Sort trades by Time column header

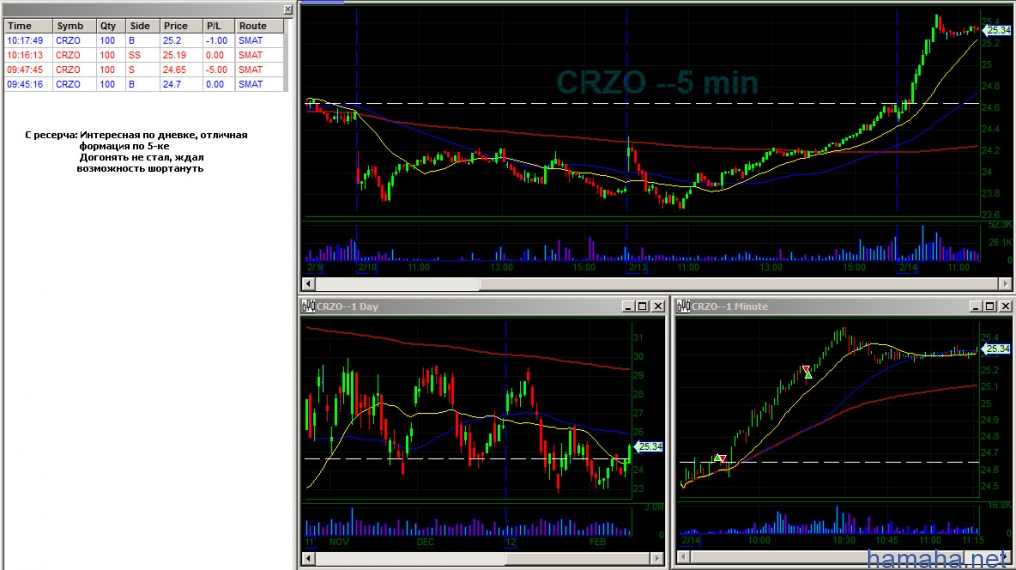pyautogui.click(x=28, y=26)
